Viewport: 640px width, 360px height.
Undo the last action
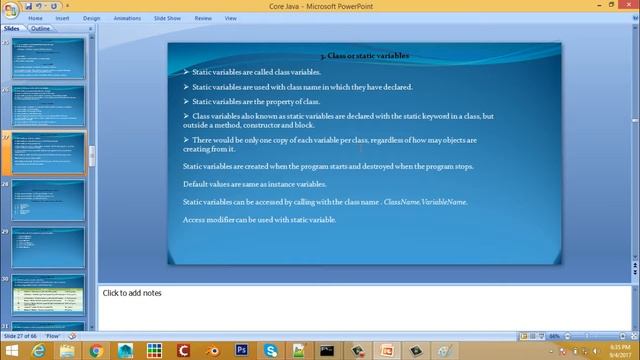[x=39, y=6]
